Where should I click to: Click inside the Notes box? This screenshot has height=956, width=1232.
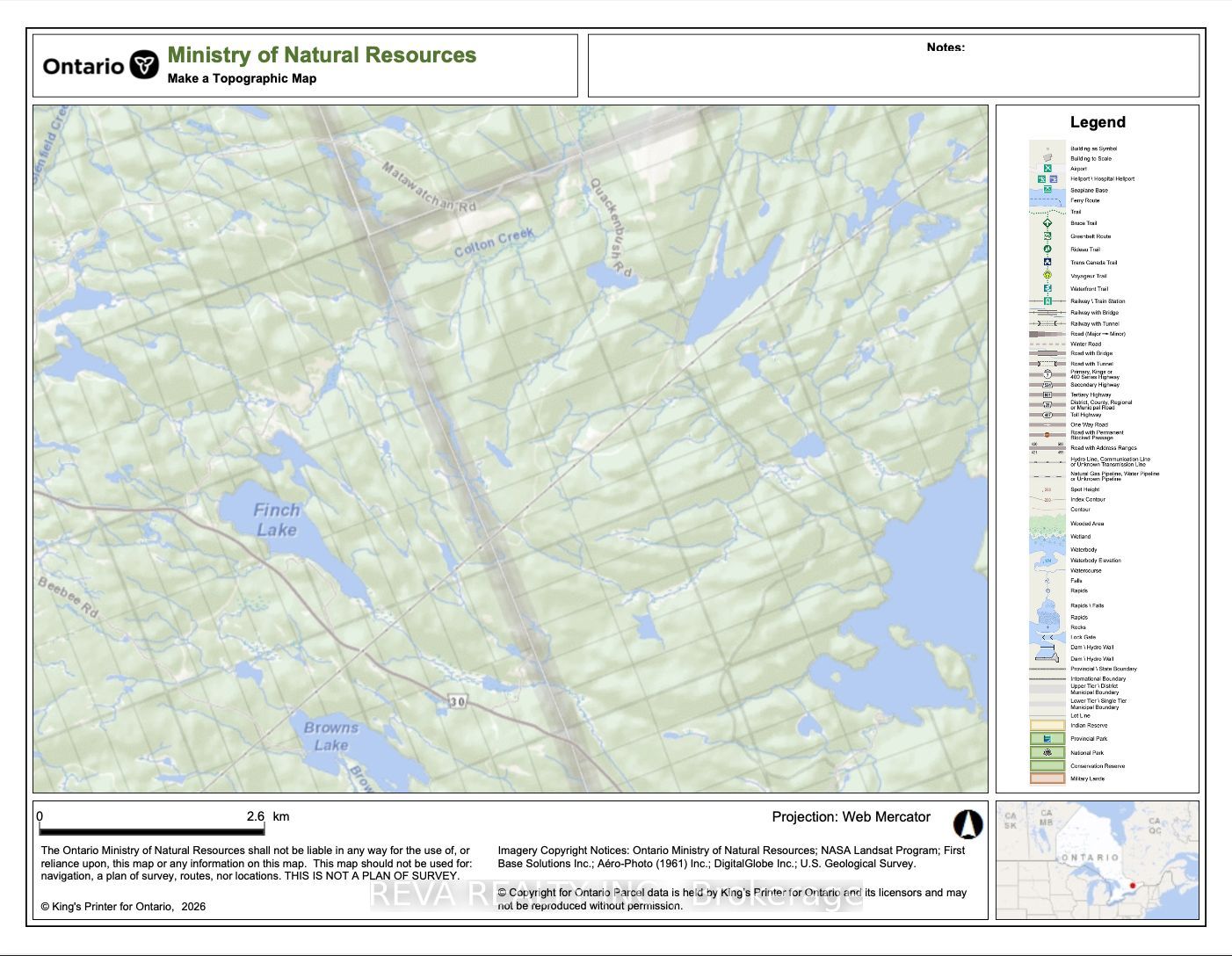893,72
